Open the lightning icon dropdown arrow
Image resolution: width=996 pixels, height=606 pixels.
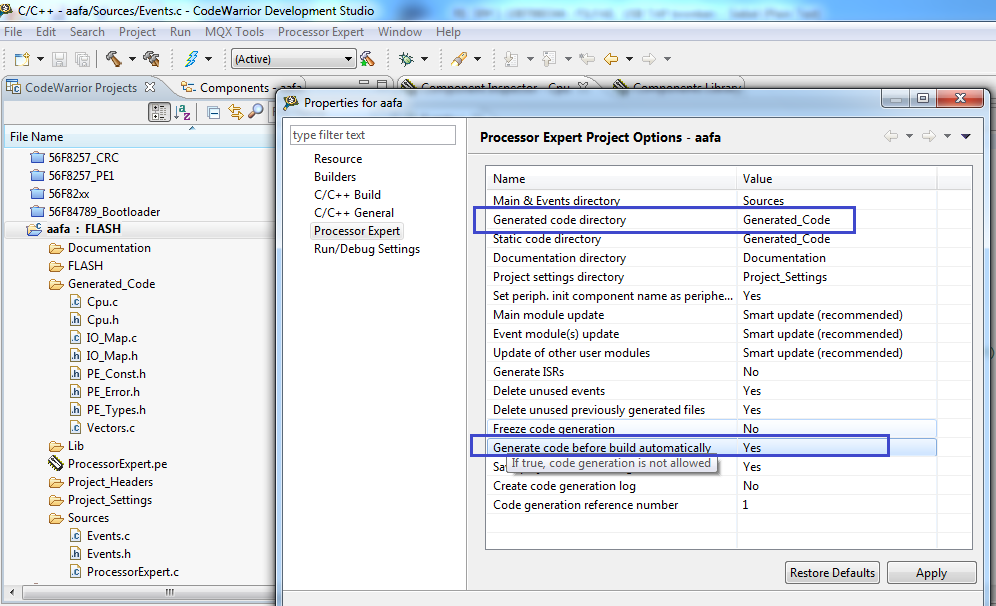(x=208, y=59)
